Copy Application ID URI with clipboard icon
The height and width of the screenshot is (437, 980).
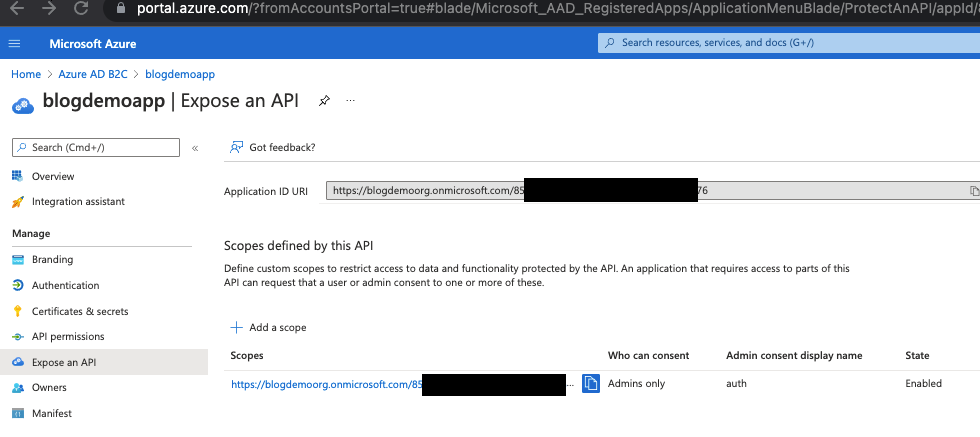click(974, 191)
